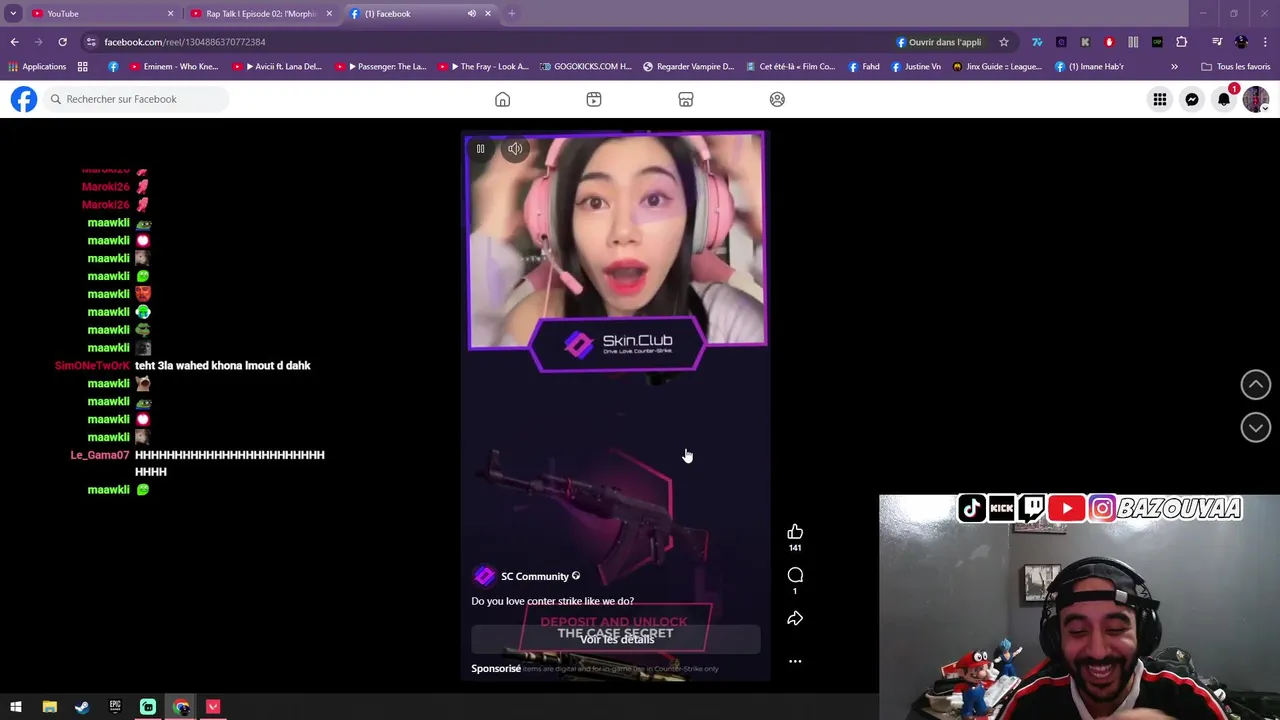Open Facebook notifications bell
This screenshot has height=720, width=1280.
pyautogui.click(x=1224, y=99)
